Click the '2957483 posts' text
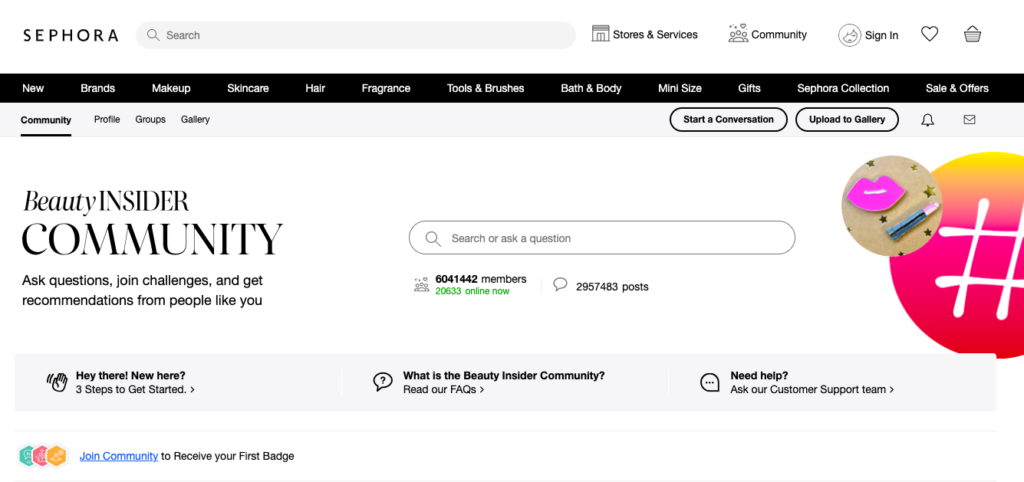Image resolution: width=1024 pixels, height=482 pixels. tap(612, 287)
